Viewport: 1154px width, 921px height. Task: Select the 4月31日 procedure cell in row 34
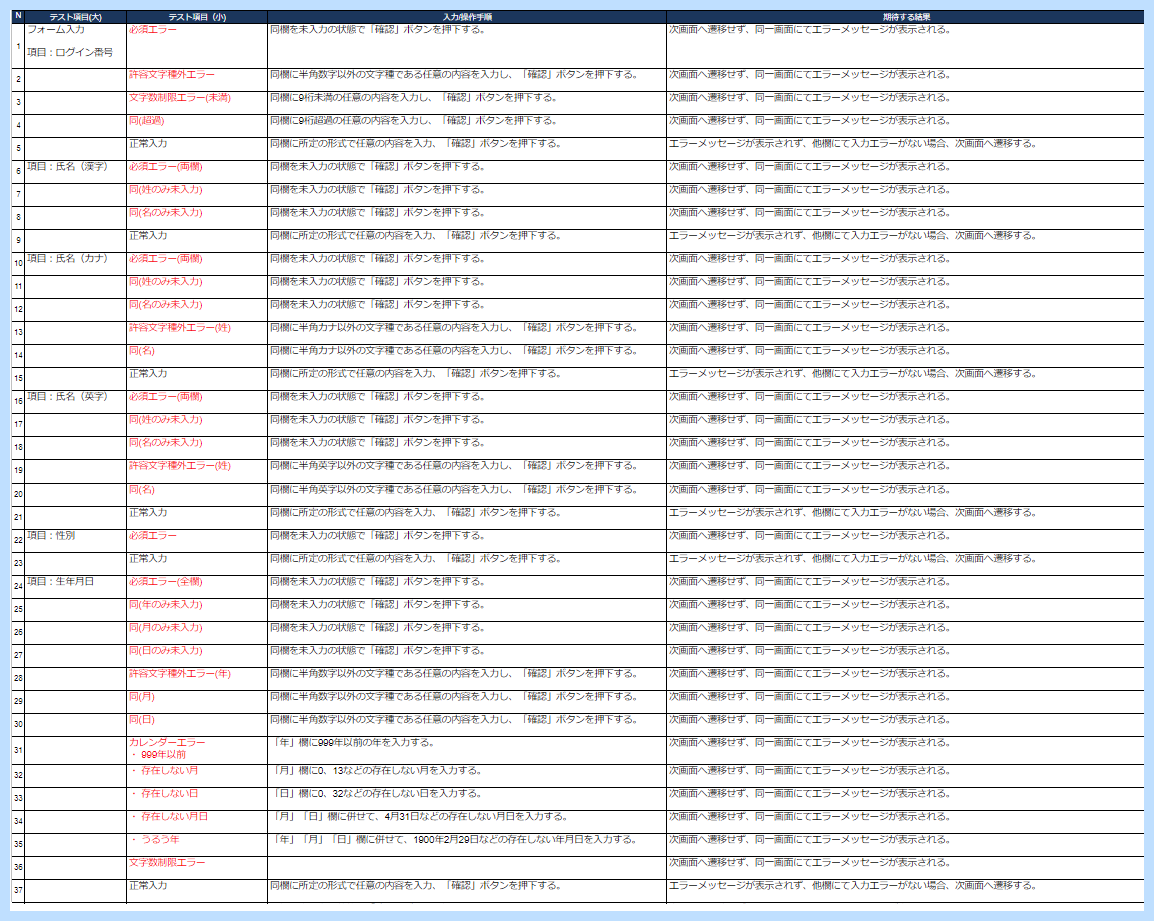click(x=467, y=817)
